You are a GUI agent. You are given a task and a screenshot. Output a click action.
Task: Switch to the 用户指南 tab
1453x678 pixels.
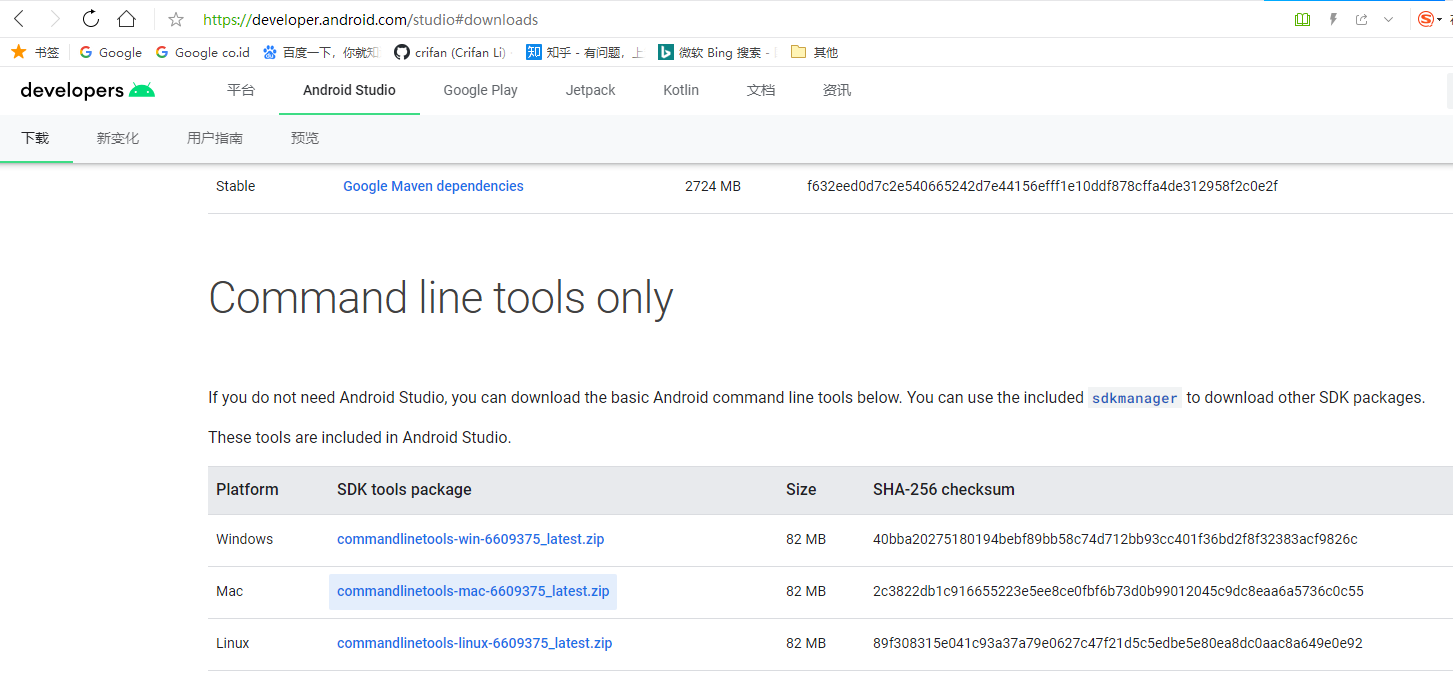215,138
